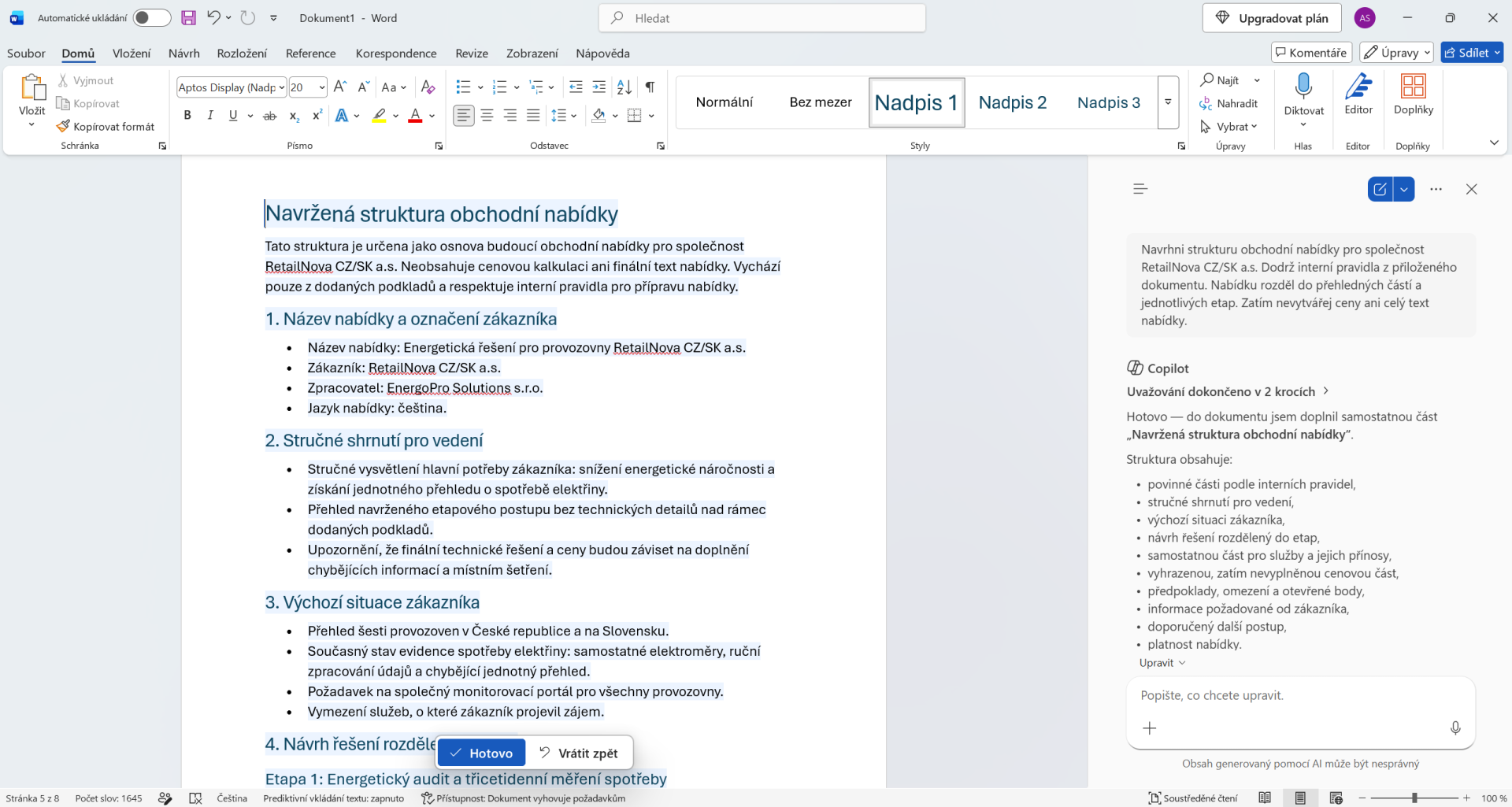Increase paragraph indent
The width and height of the screenshot is (1512, 807).
[x=599, y=87]
